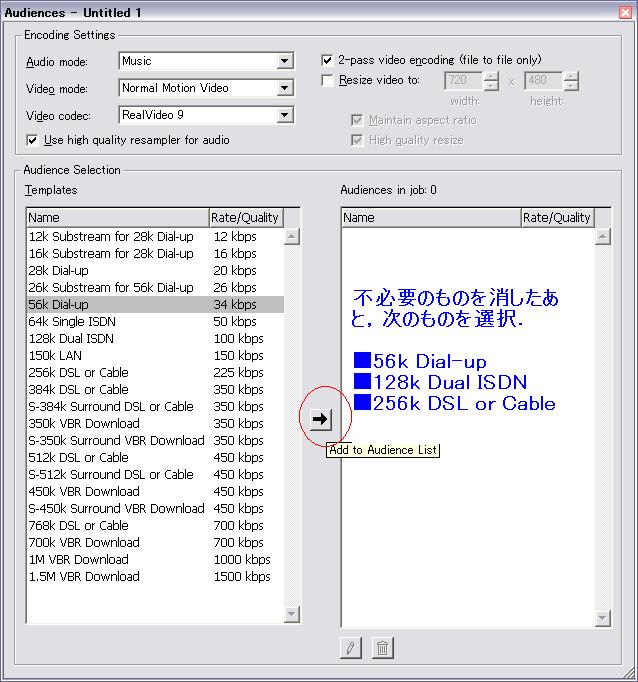Select the 450k VBR Download template
638x682 pixels.
coord(155,491)
